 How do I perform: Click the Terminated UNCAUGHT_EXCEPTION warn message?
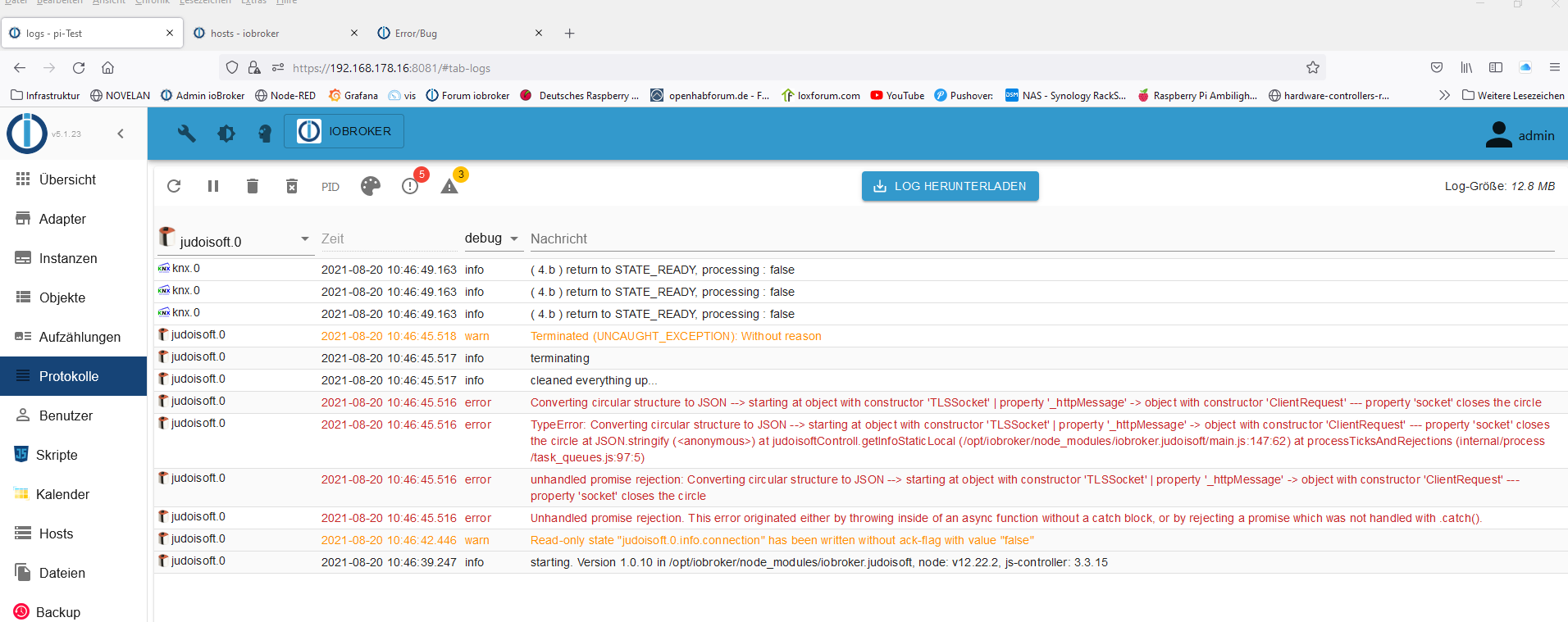[x=676, y=336]
